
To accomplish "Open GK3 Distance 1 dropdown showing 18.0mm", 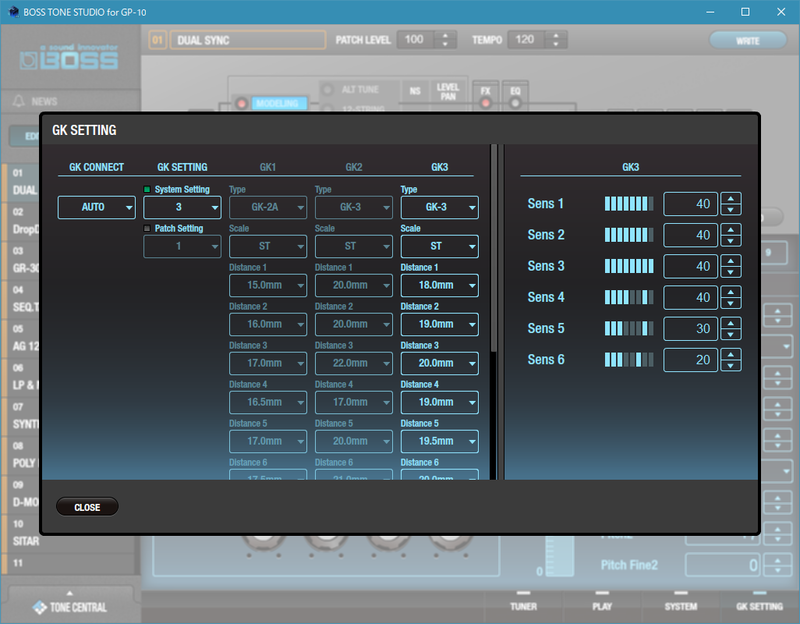I will [x=439, y=285].
